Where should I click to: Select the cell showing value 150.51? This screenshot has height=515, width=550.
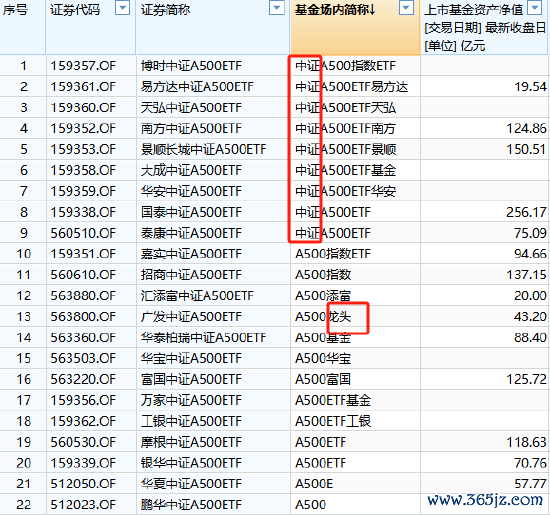484,149
